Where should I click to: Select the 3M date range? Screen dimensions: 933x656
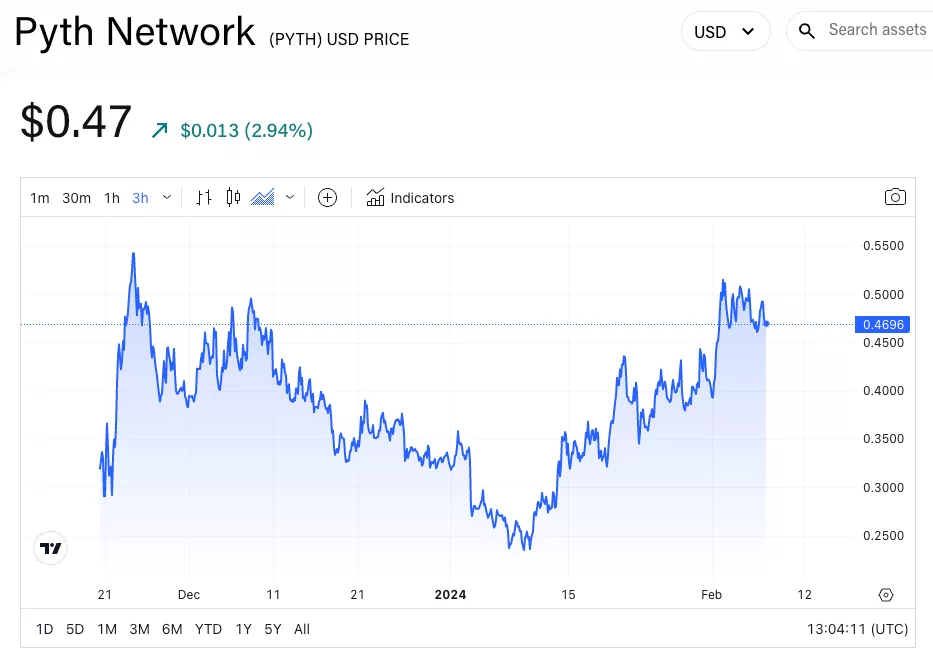coord(139,629)
